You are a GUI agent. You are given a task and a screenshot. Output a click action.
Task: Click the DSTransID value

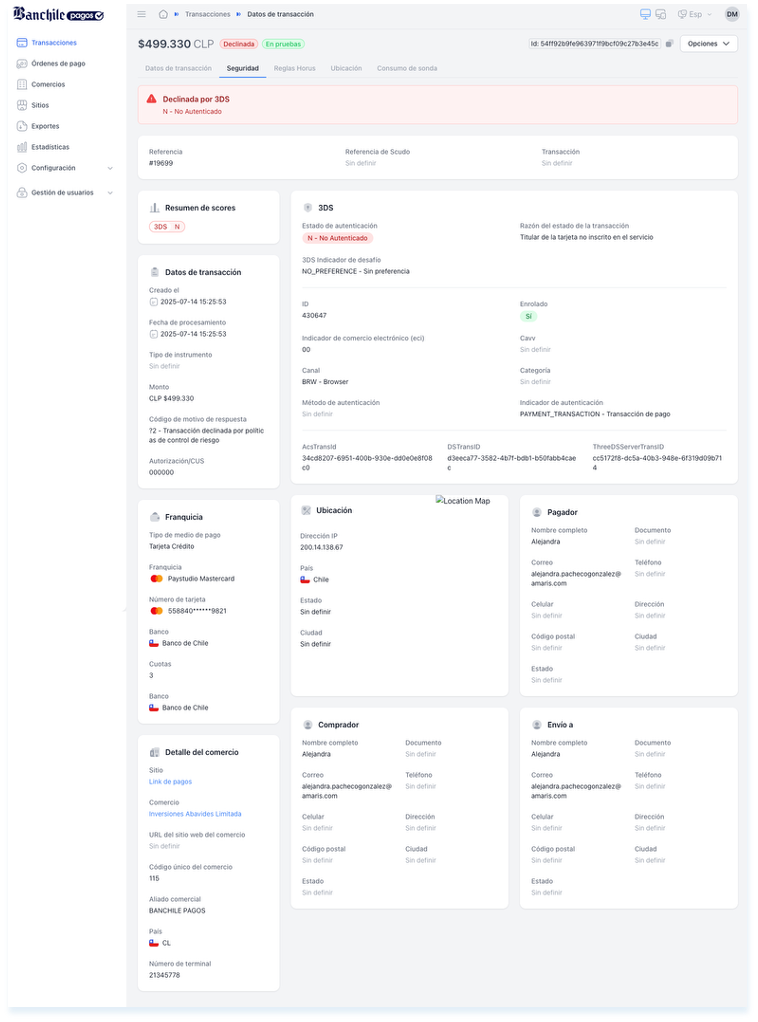tap(512, 463)
